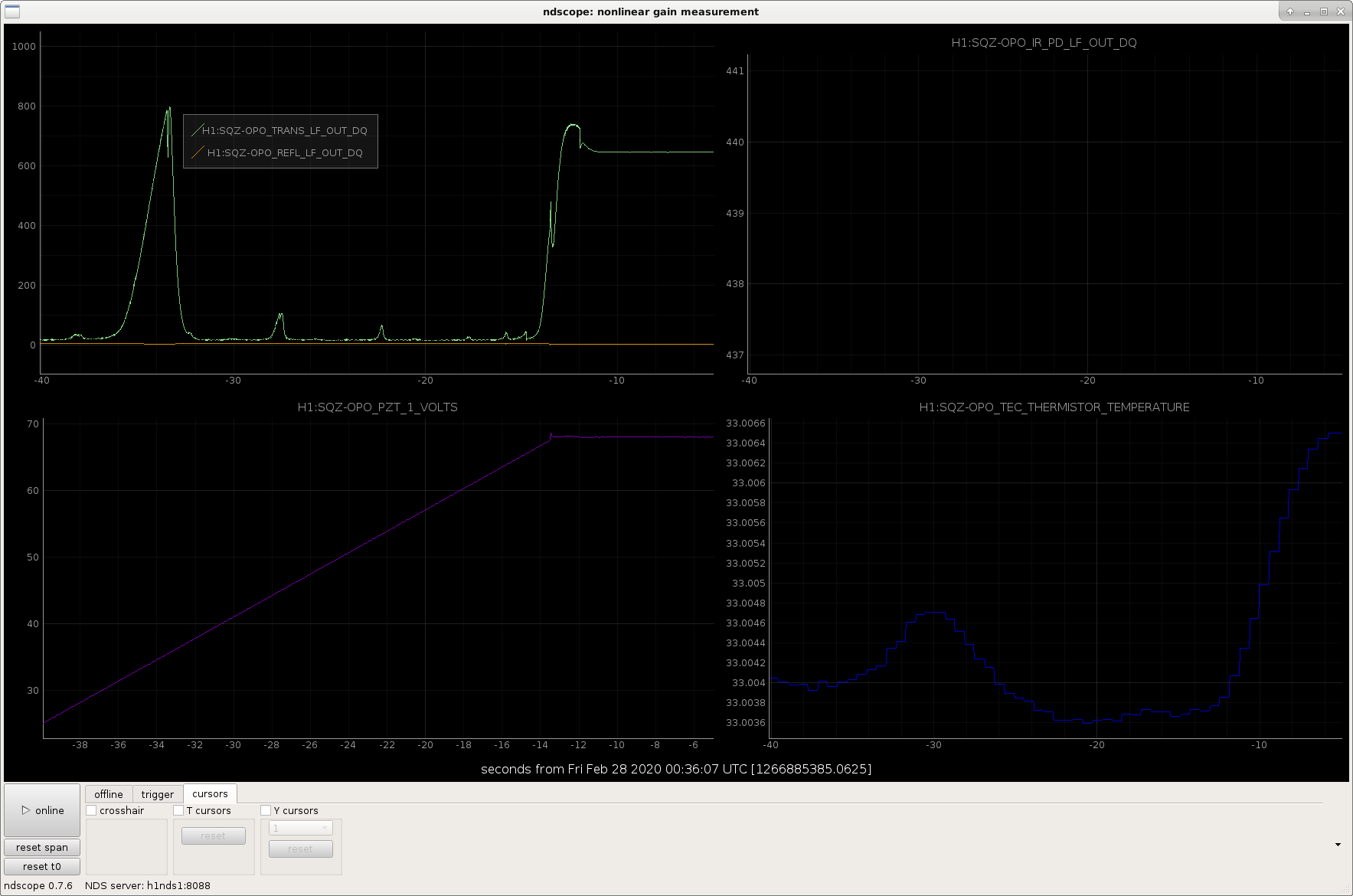Collapse the control panel with the down arrow
Screen dimensions: 1353x896
pyautogui.click(x=1338, y=845)
